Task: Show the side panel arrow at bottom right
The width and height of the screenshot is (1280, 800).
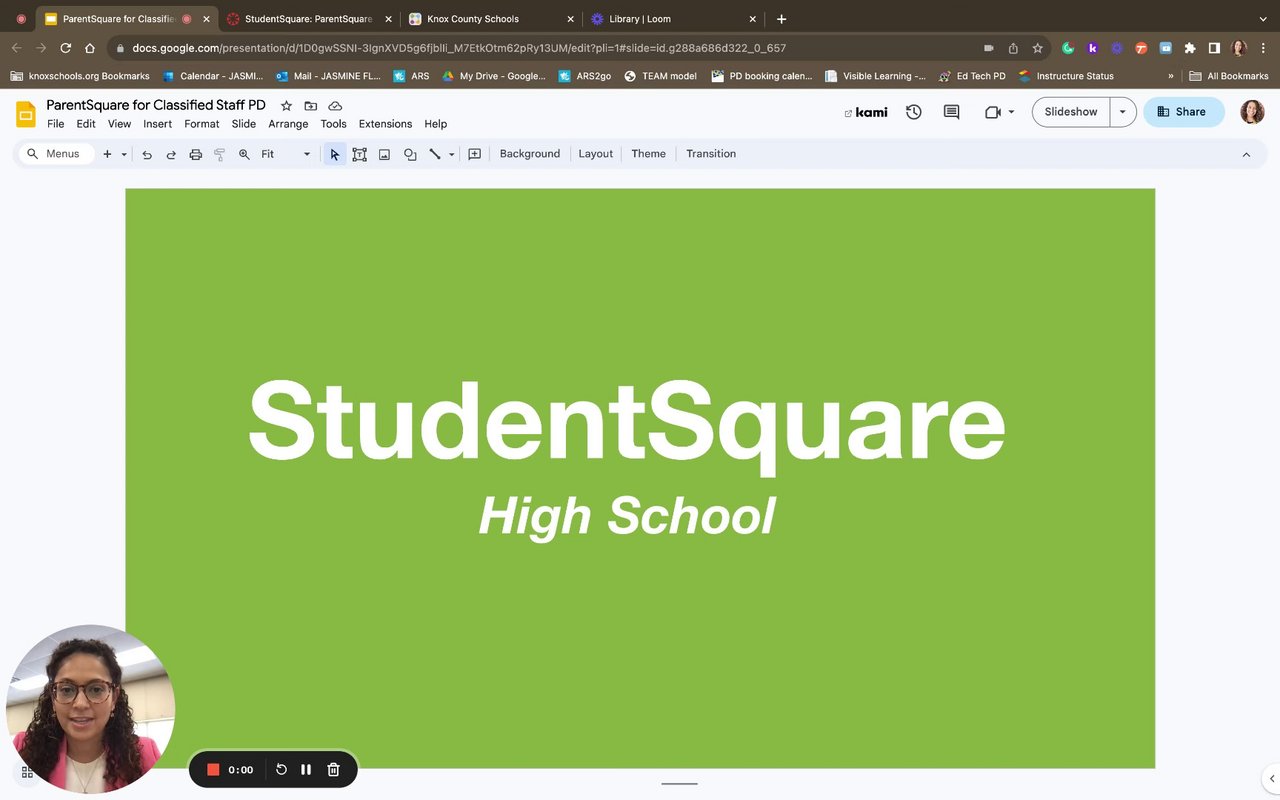Action: coord(1271,778)
